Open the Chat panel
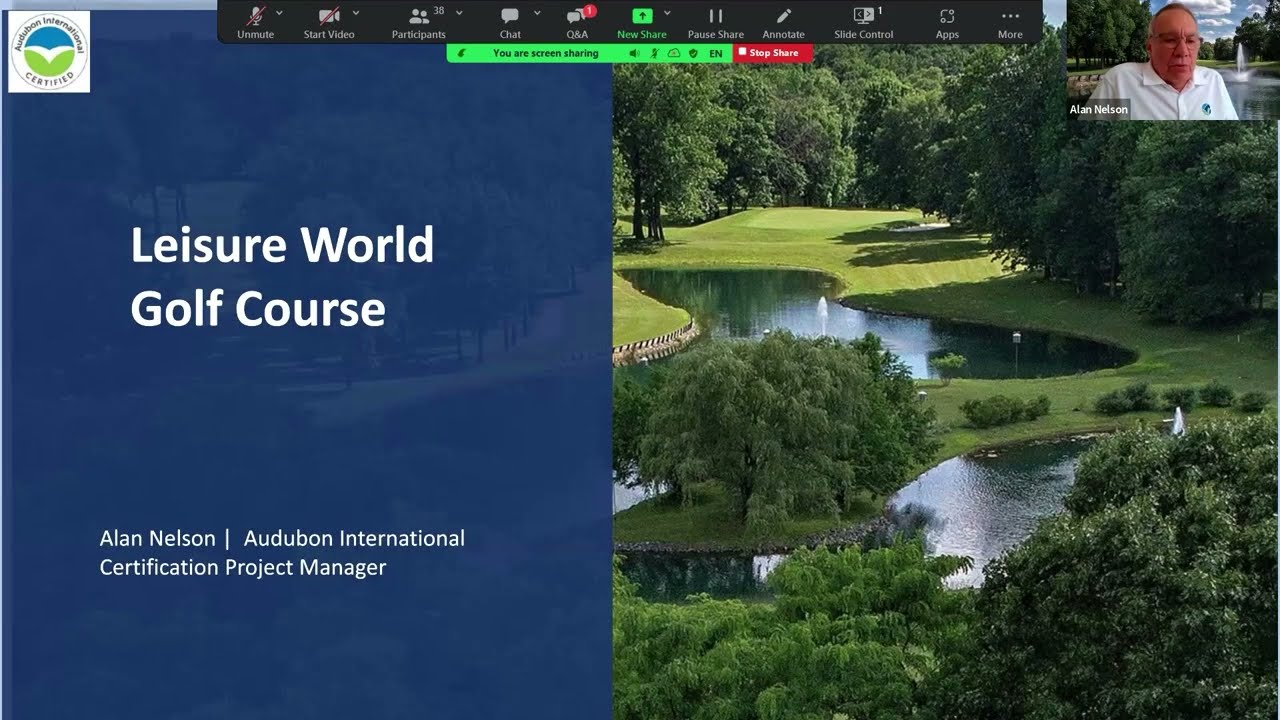This screenshot has width=1280, height=720. (x=510, y=22)
